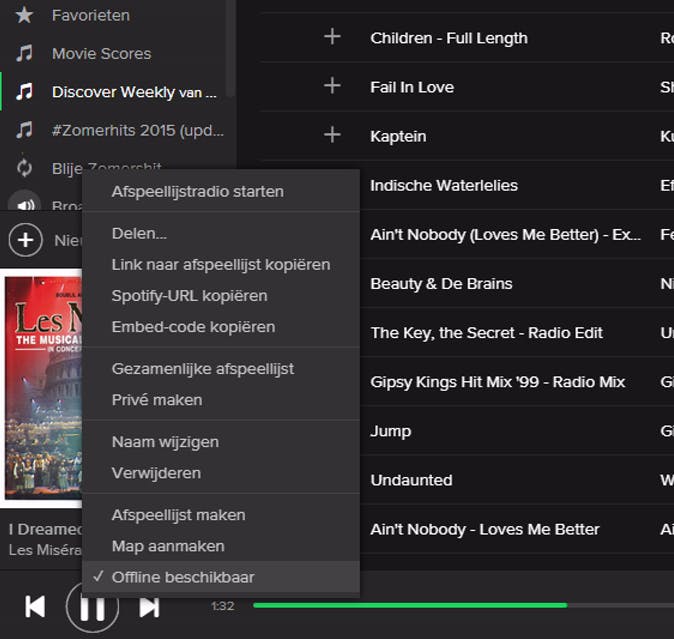Toggle Offline beschikbaar checkmark entry
The image size is (674, 639).
tap(221, 577)
